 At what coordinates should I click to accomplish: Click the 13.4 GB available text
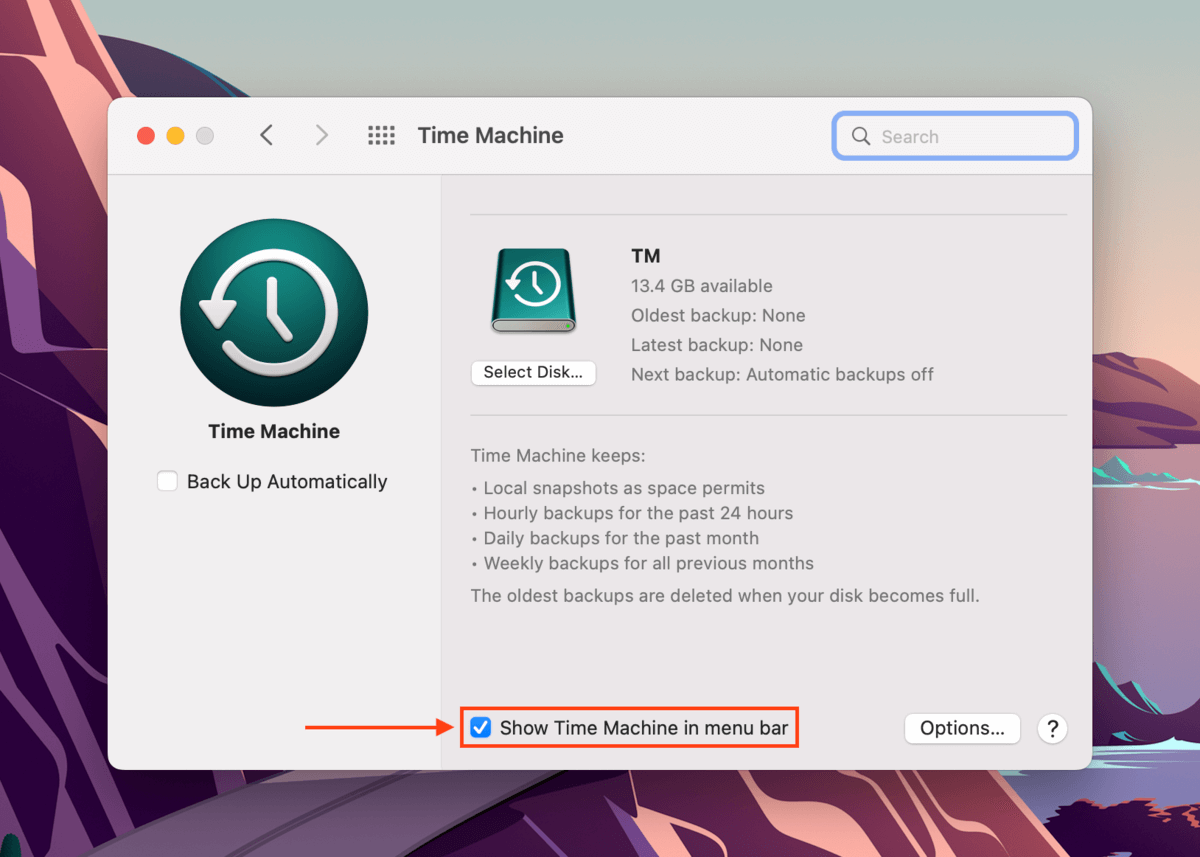click(x=702, y=286)
